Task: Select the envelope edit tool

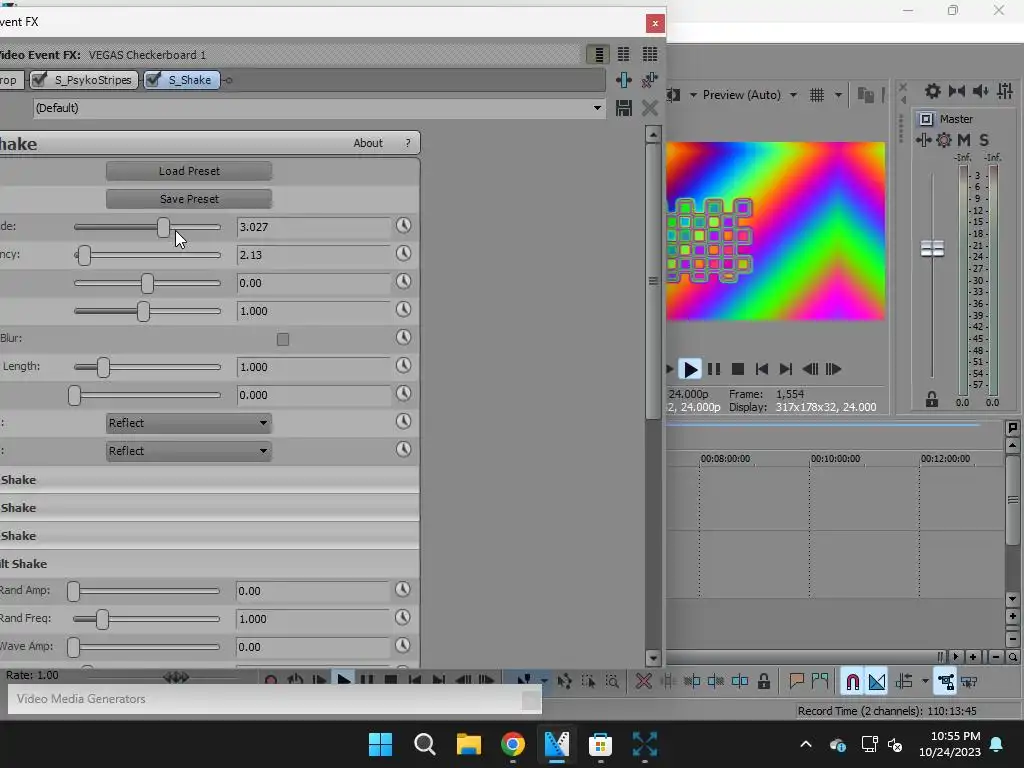Action: (x=564, y=682)
